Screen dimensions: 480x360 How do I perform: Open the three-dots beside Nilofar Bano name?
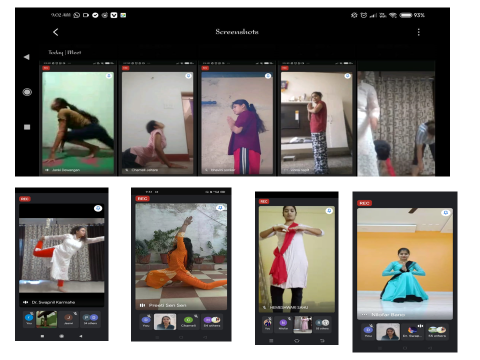click(x=364, y=314)
